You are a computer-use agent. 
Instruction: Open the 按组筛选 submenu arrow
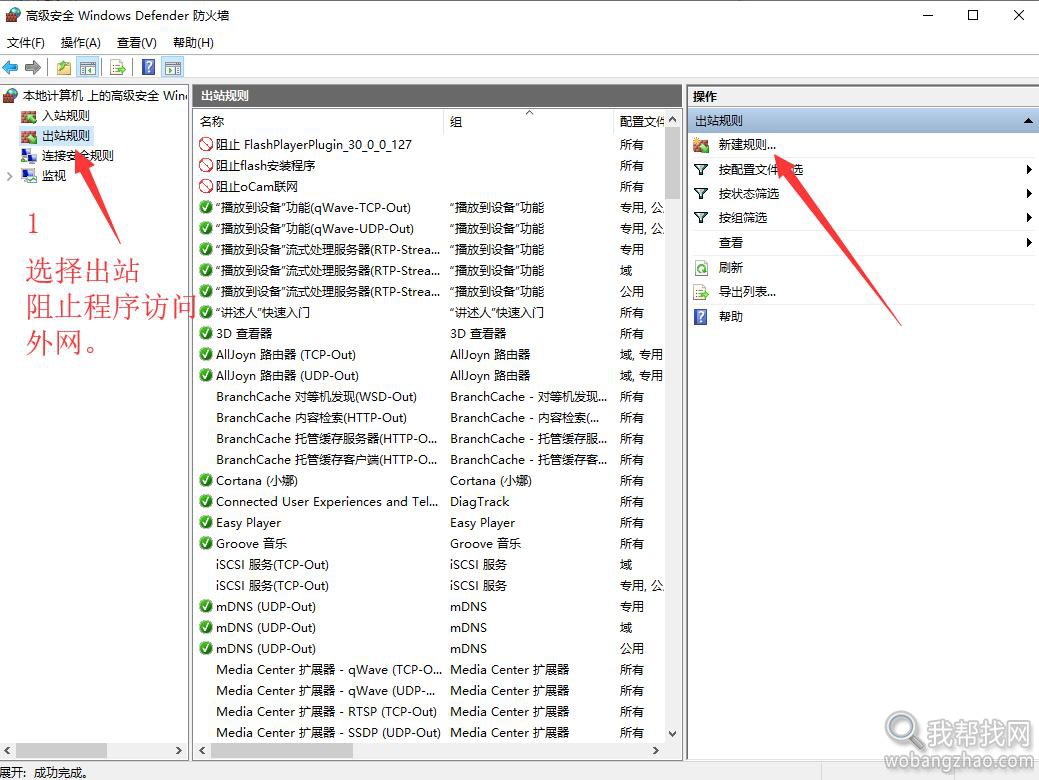coord(1029,217)
